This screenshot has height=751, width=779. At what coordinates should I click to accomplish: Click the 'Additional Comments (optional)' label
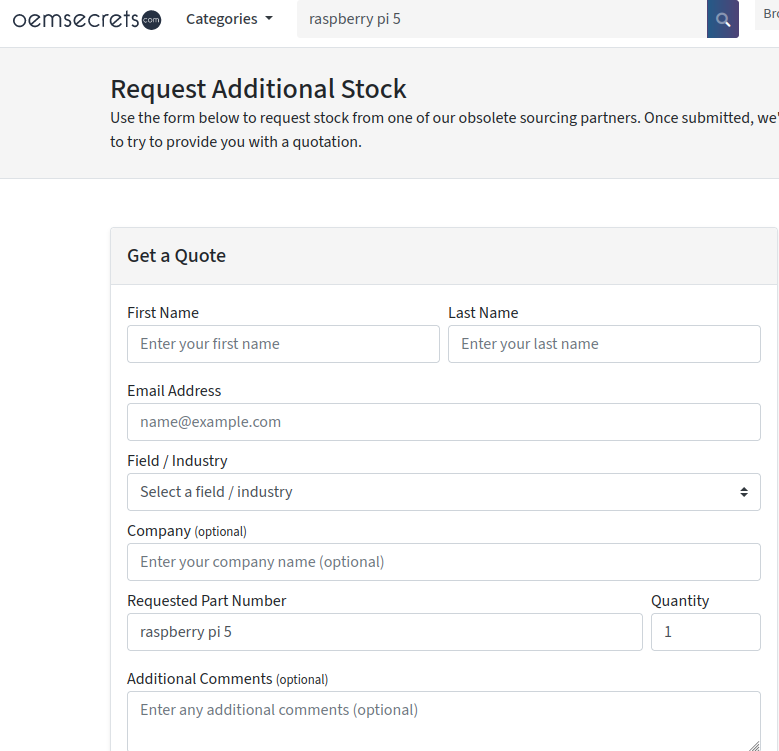click(x=228, y=679)
